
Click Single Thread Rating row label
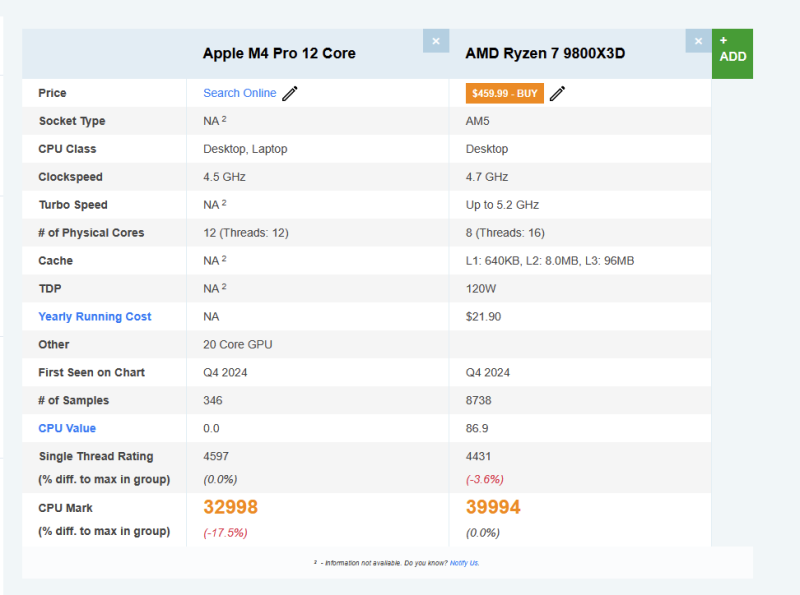96,456
